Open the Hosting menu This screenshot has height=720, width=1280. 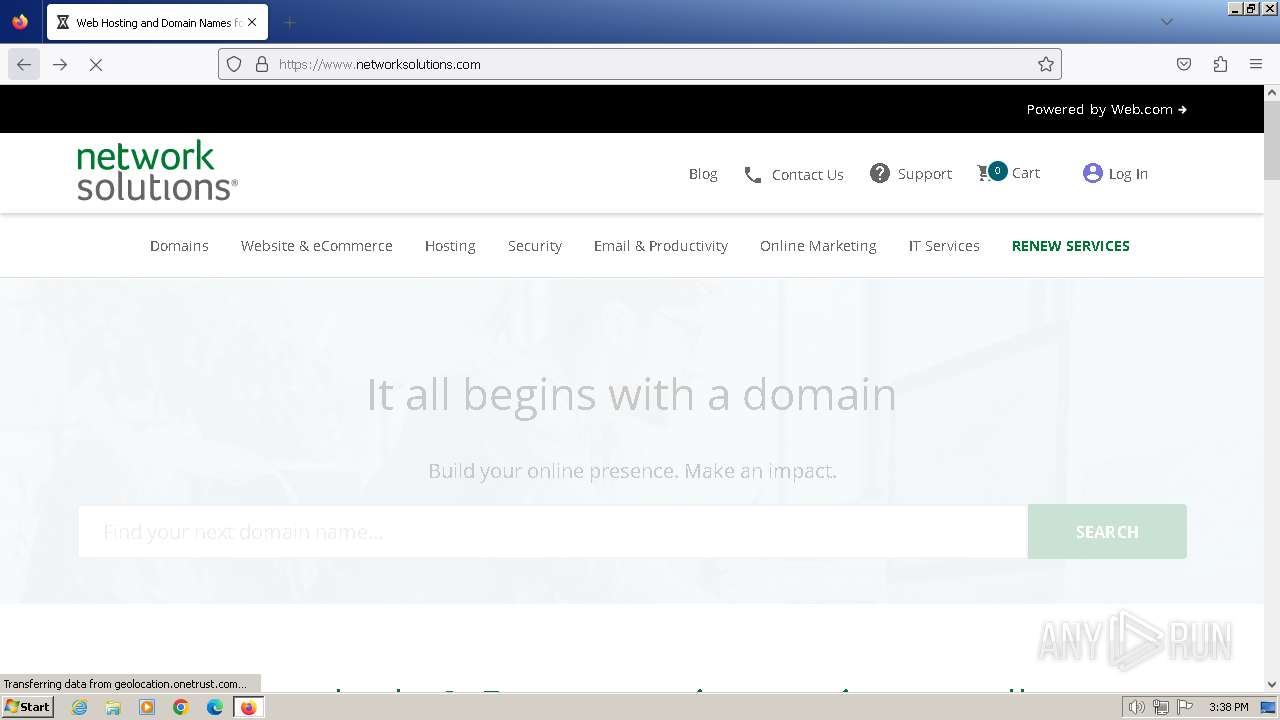[x=450, y=246]
